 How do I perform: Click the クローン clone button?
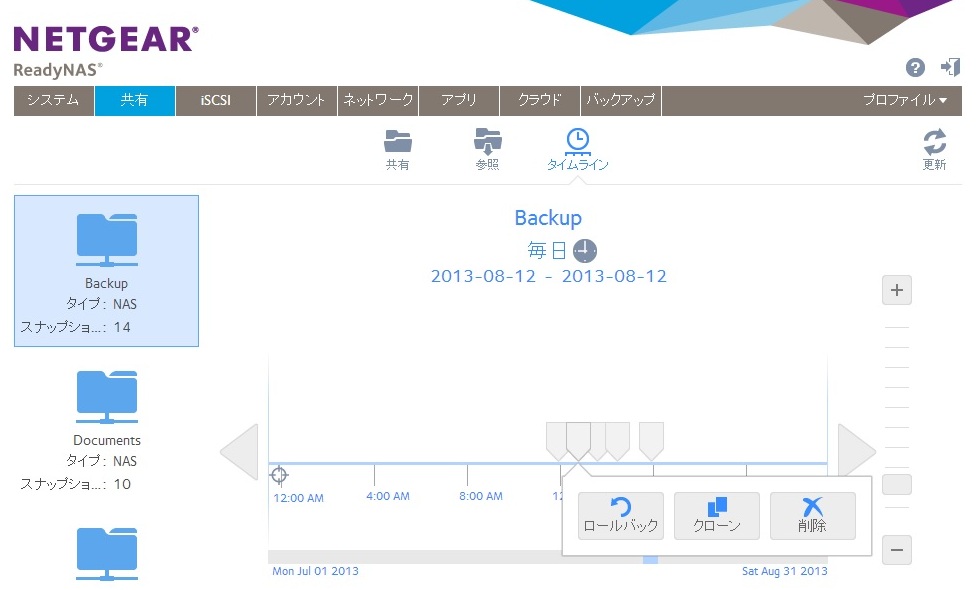pos(717,516)
